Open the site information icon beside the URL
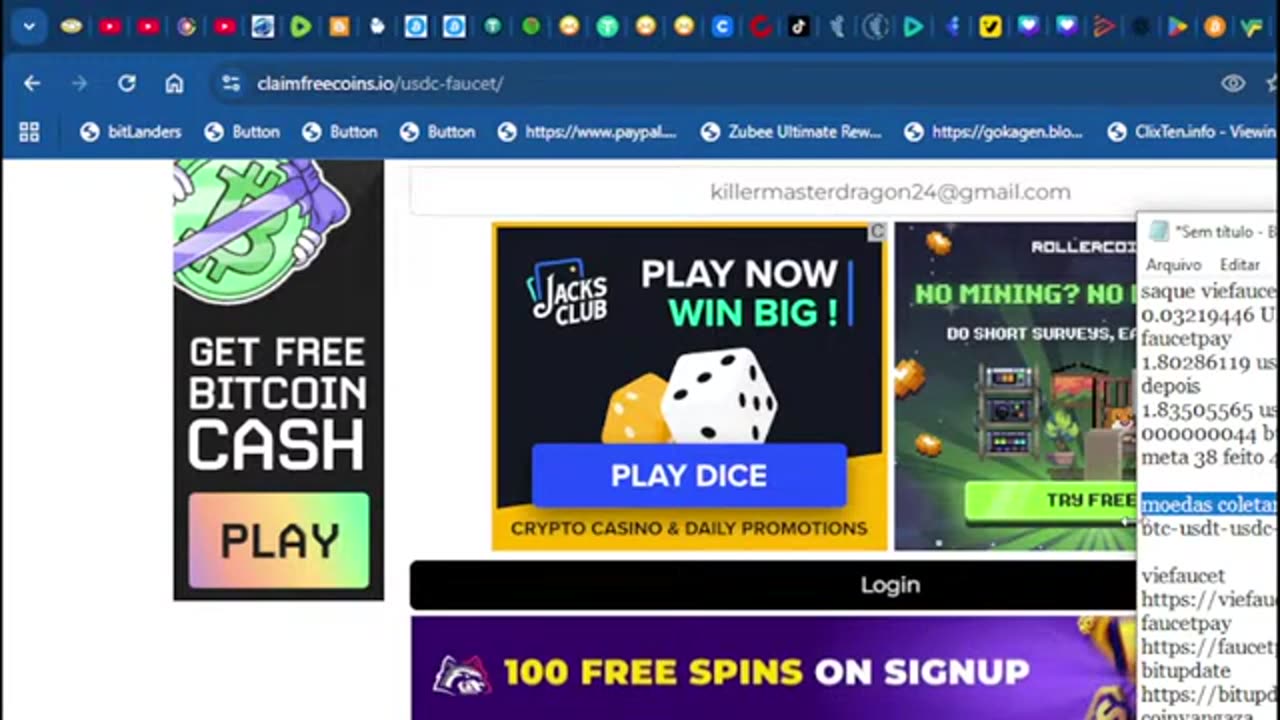This screenshot has width=1280, height=720. [x=231, y=84]
